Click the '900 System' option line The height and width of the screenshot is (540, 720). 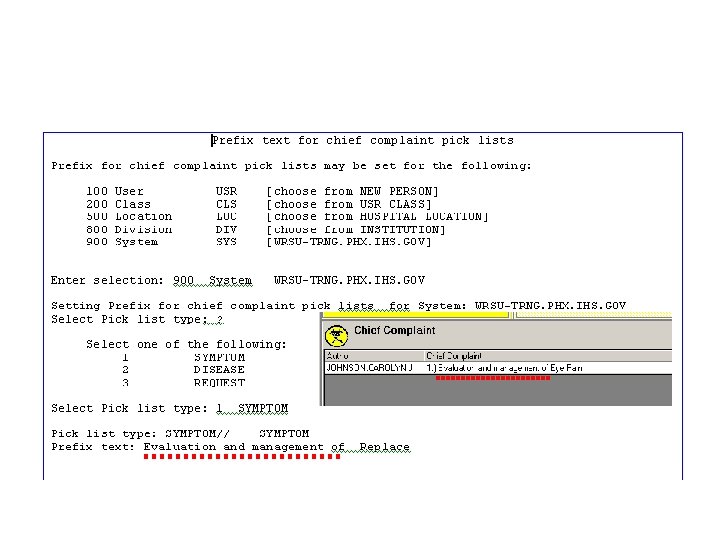point(122,242)
